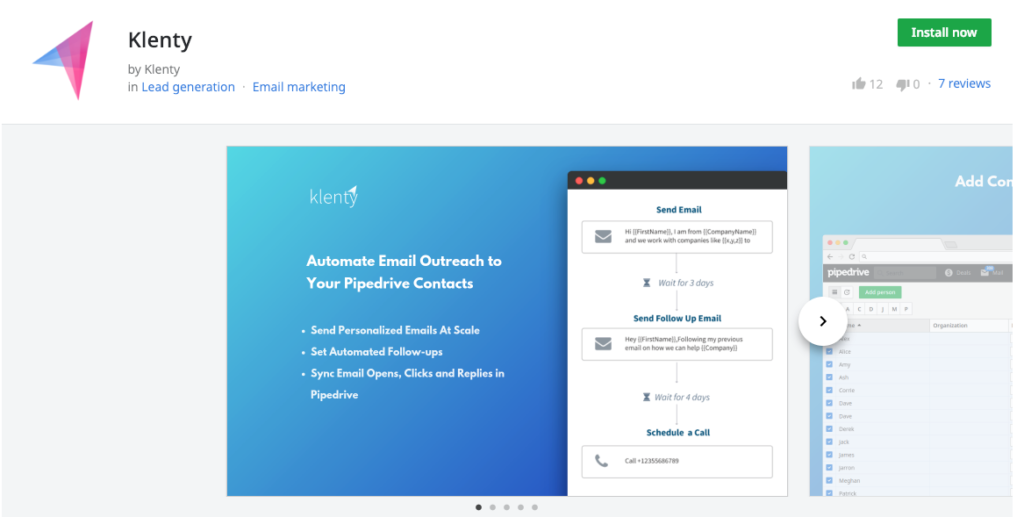Click the phone icon in Schedule a Call card
Viewport: 1024px width, 517px height.
(x=601, y=461)
